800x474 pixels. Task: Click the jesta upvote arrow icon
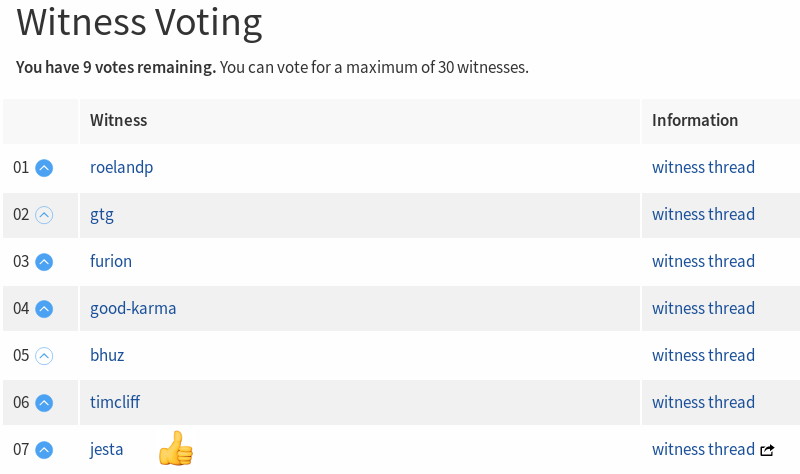(x=44, y=450)
